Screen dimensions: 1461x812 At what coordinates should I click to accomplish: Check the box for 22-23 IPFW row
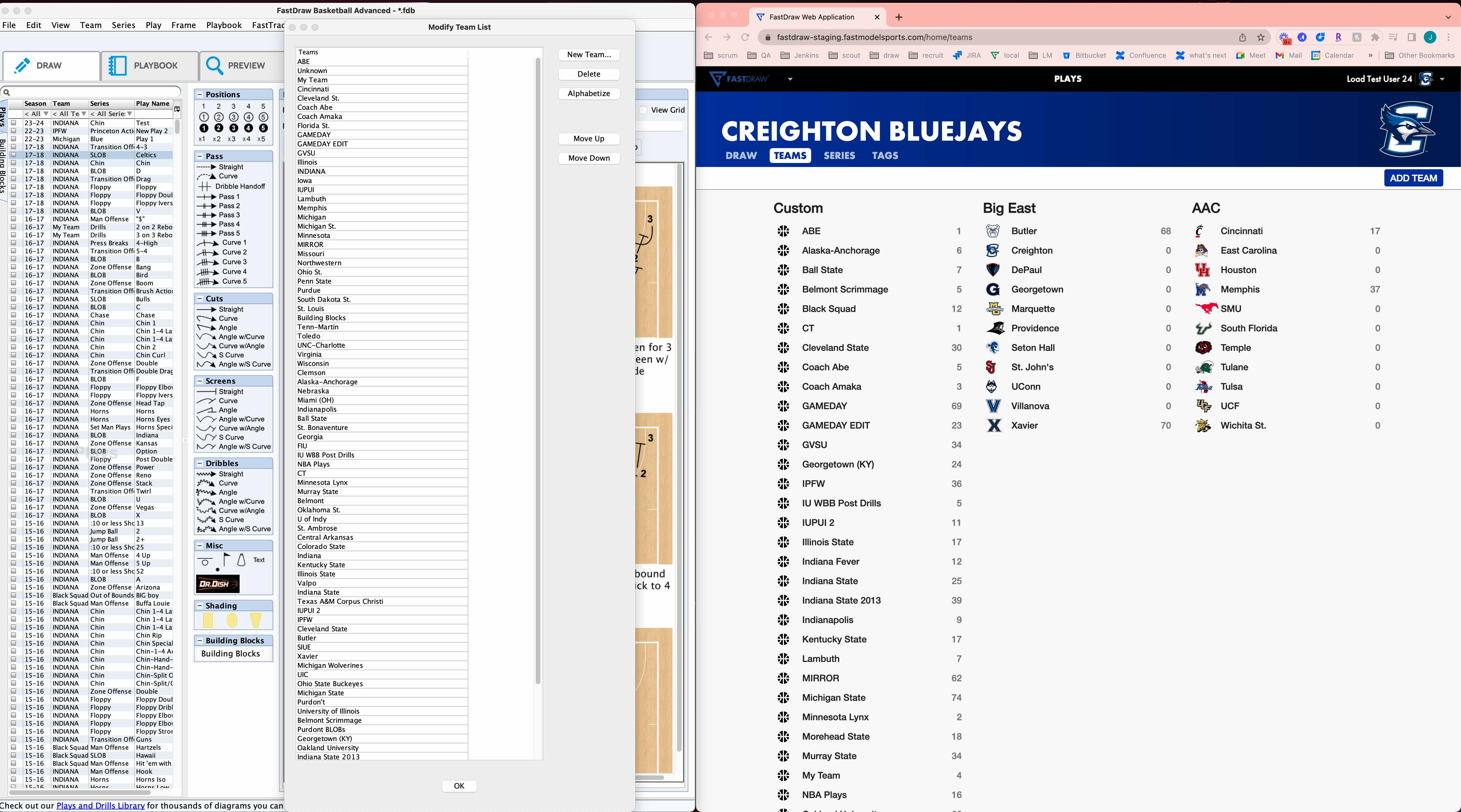14,130
